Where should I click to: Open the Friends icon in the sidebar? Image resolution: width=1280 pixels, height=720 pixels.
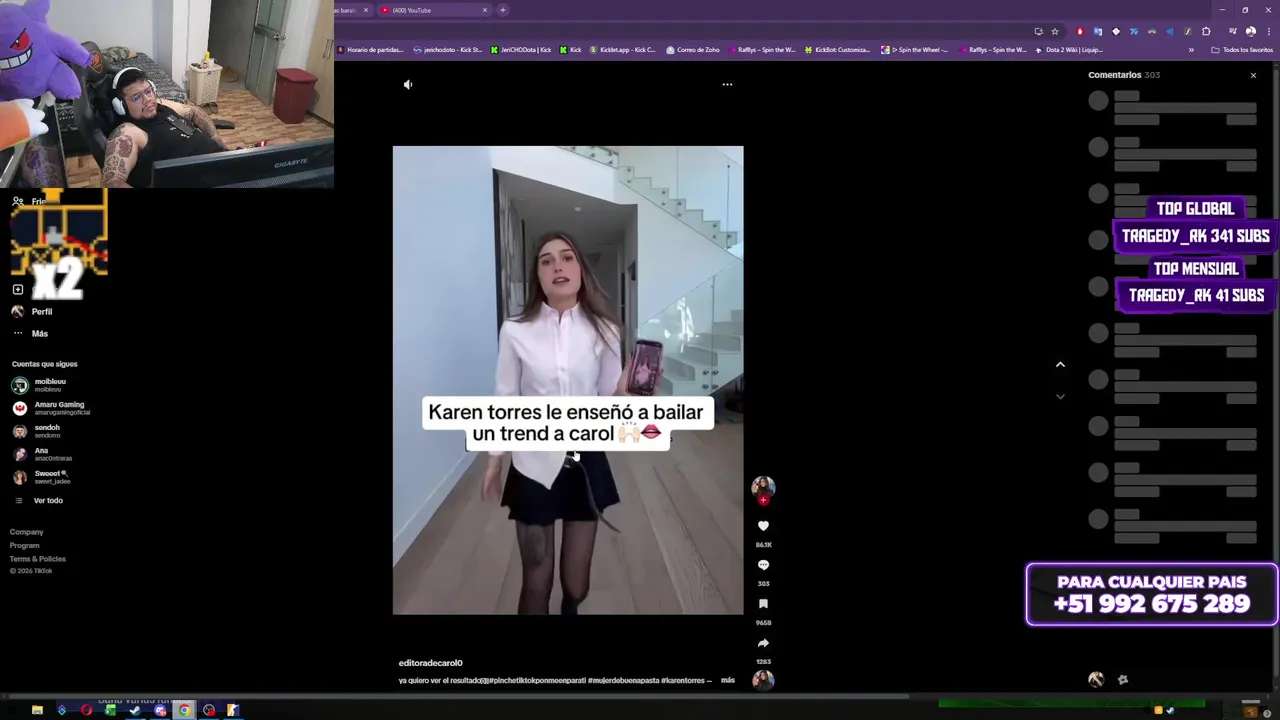(17, 201)
